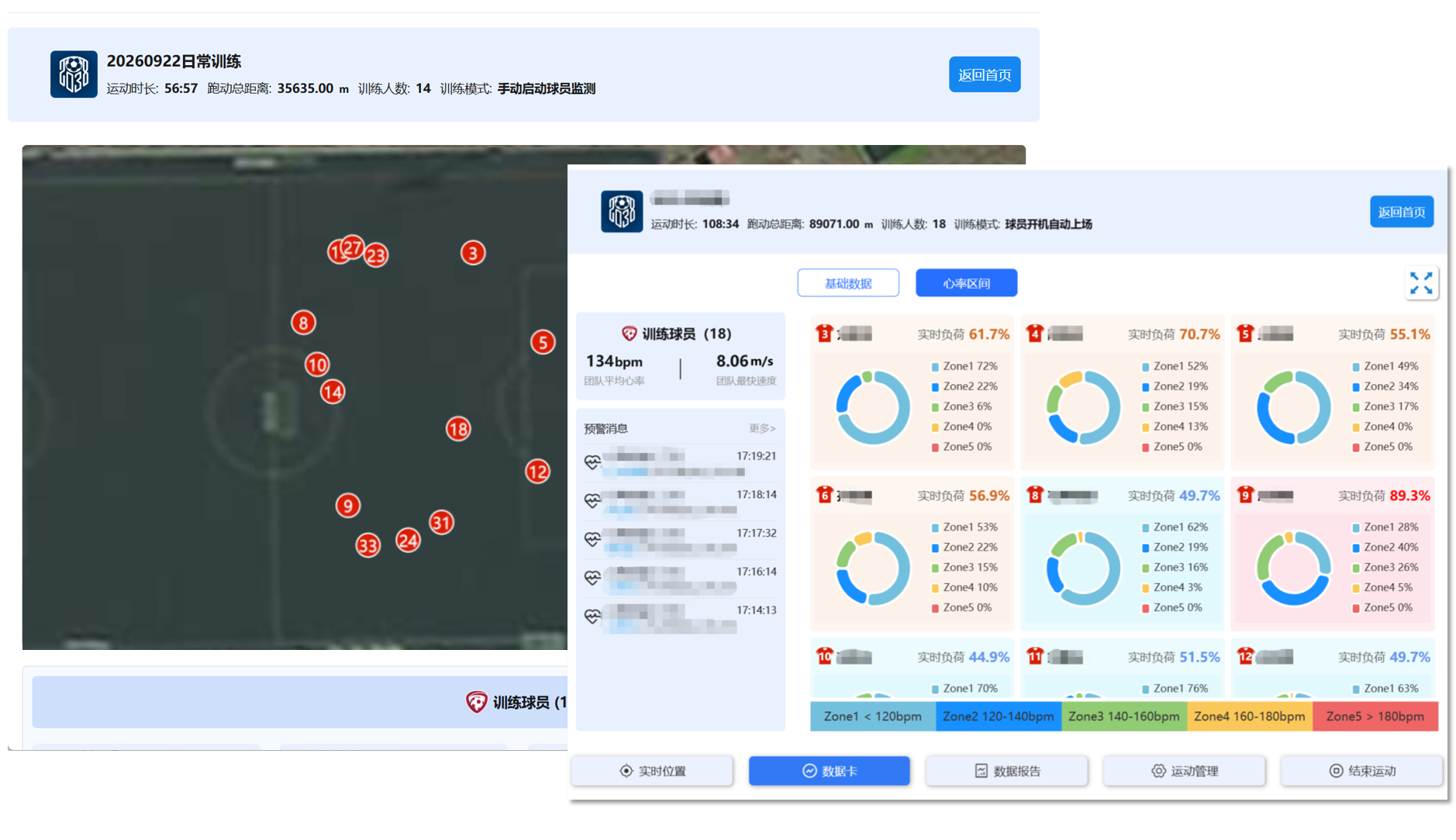Screen dimensions: 1456x840
Task: Click the team logo beside 20260922日常训练
Action: tap(74, 74)
